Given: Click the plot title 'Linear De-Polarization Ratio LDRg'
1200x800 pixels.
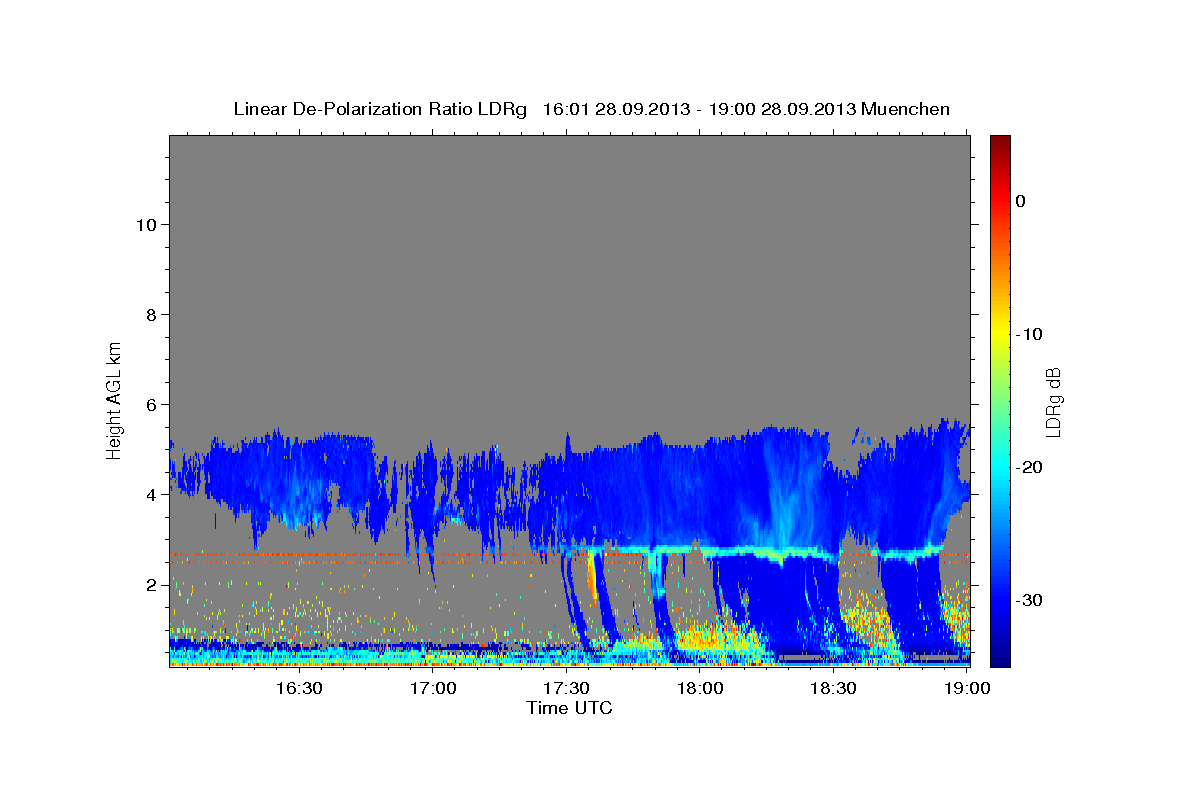Looking at the screenshot, I should [379, 109].
